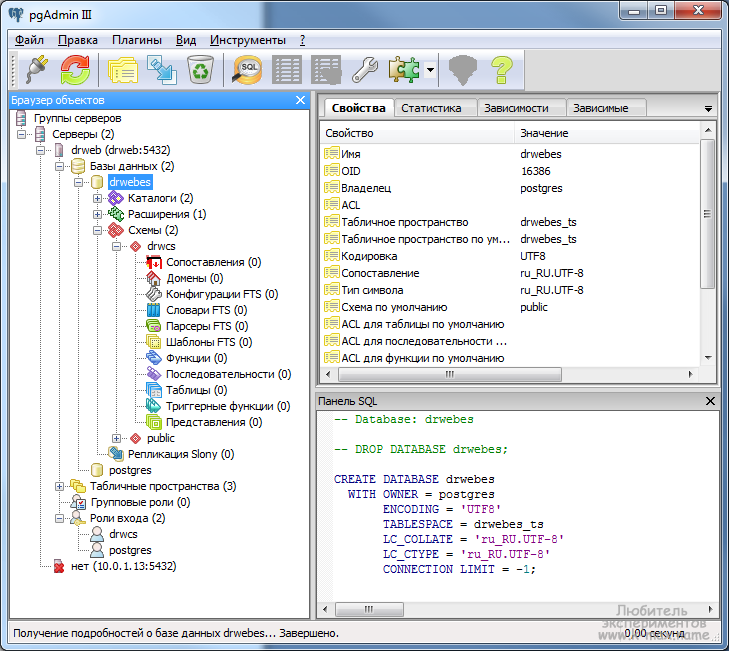
Task: Click the guru hint toolbar icon
Action: tap(463, 70)
